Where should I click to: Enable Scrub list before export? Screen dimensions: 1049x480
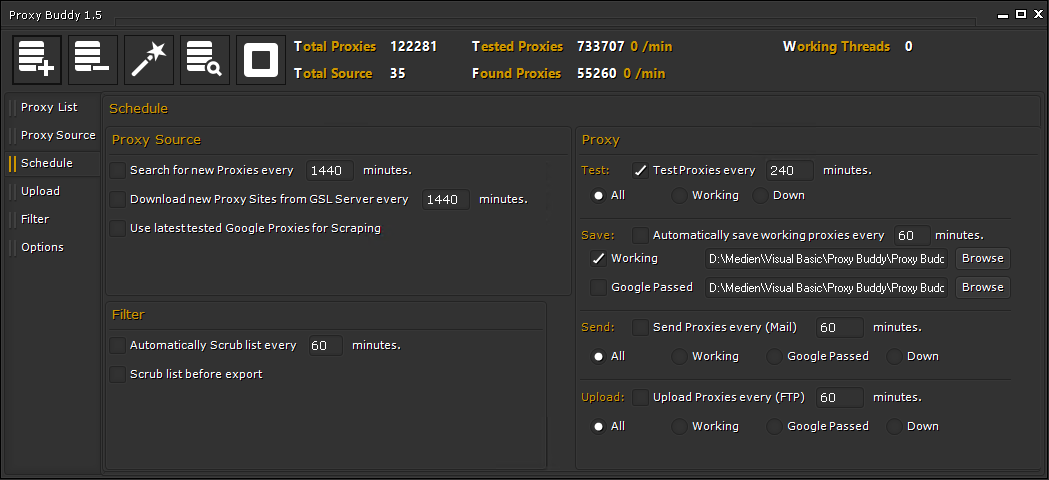[x=118, y=375]
